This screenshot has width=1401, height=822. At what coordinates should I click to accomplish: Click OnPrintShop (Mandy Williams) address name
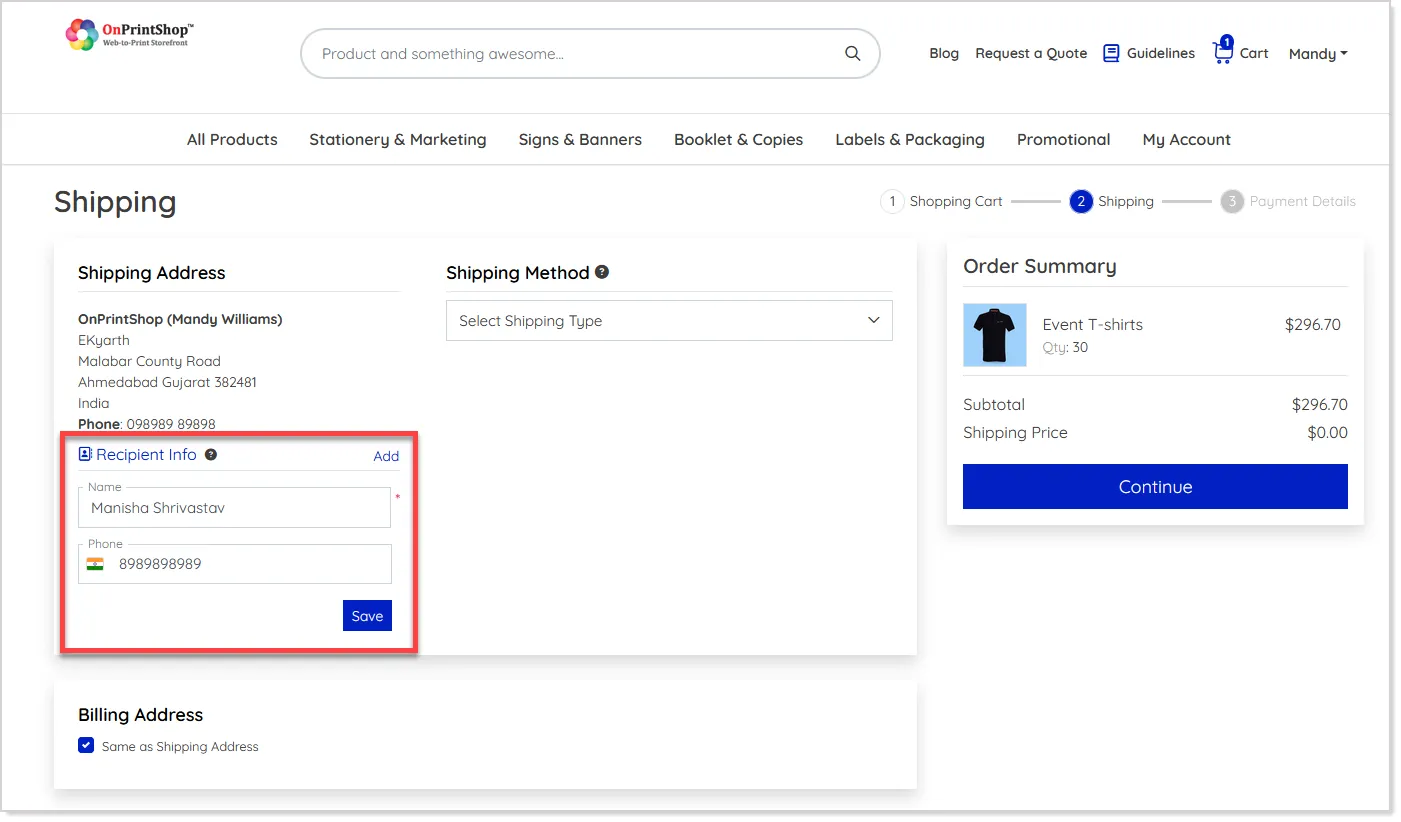tap(180, 320)
